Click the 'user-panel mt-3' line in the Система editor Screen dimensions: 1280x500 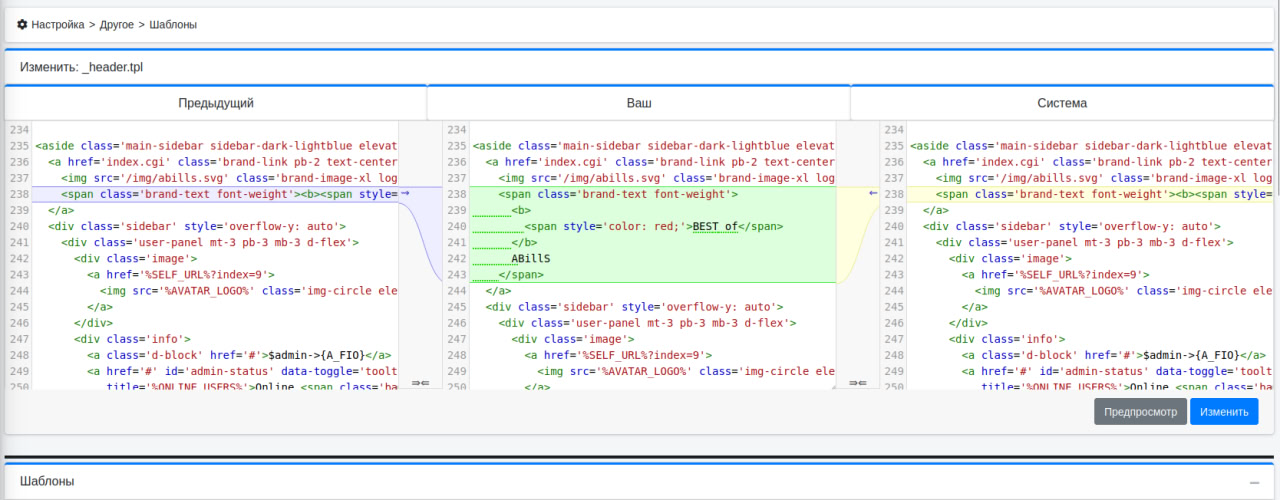click(x=1085, y=243)
